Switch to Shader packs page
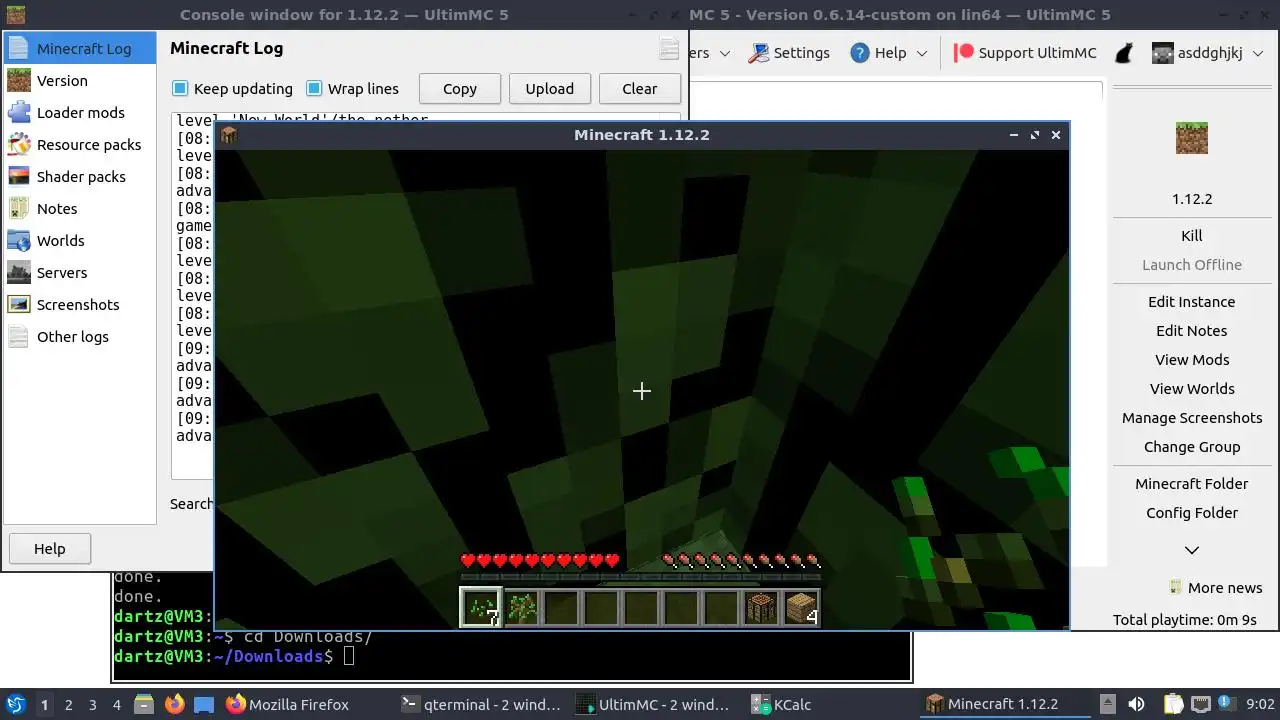 (x=80, y=177)
